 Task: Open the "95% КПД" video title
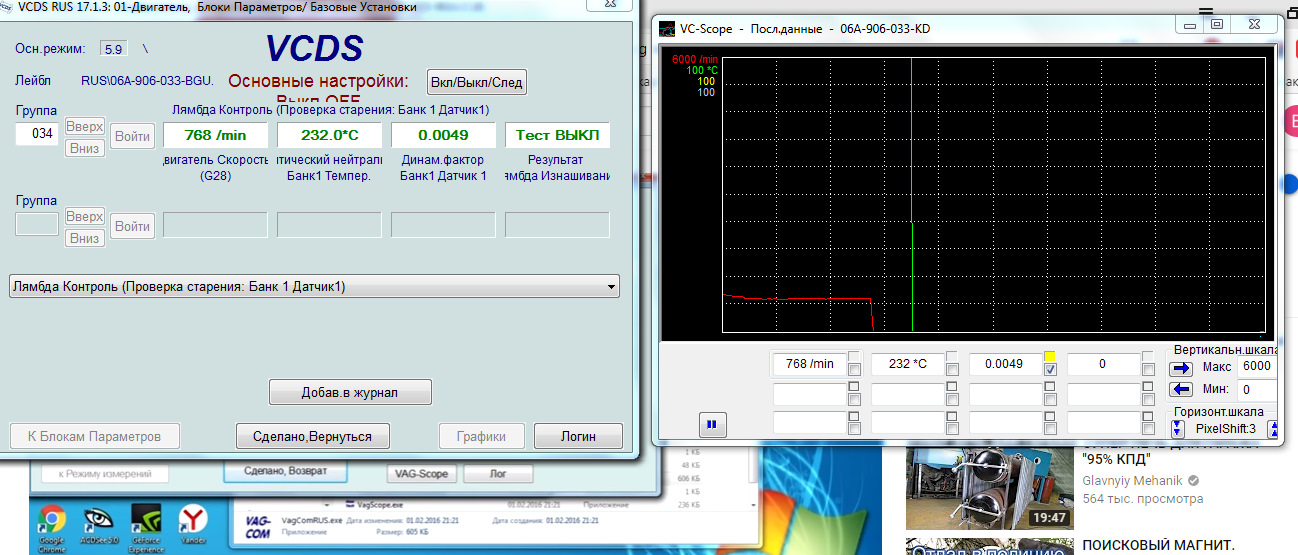1116,461
